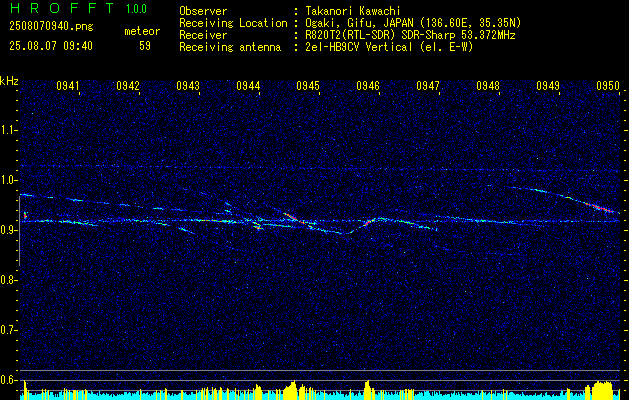This screenshot has height=400, width=629.
Task: Click the 0947 time marker
Action: tap(428, 85)
